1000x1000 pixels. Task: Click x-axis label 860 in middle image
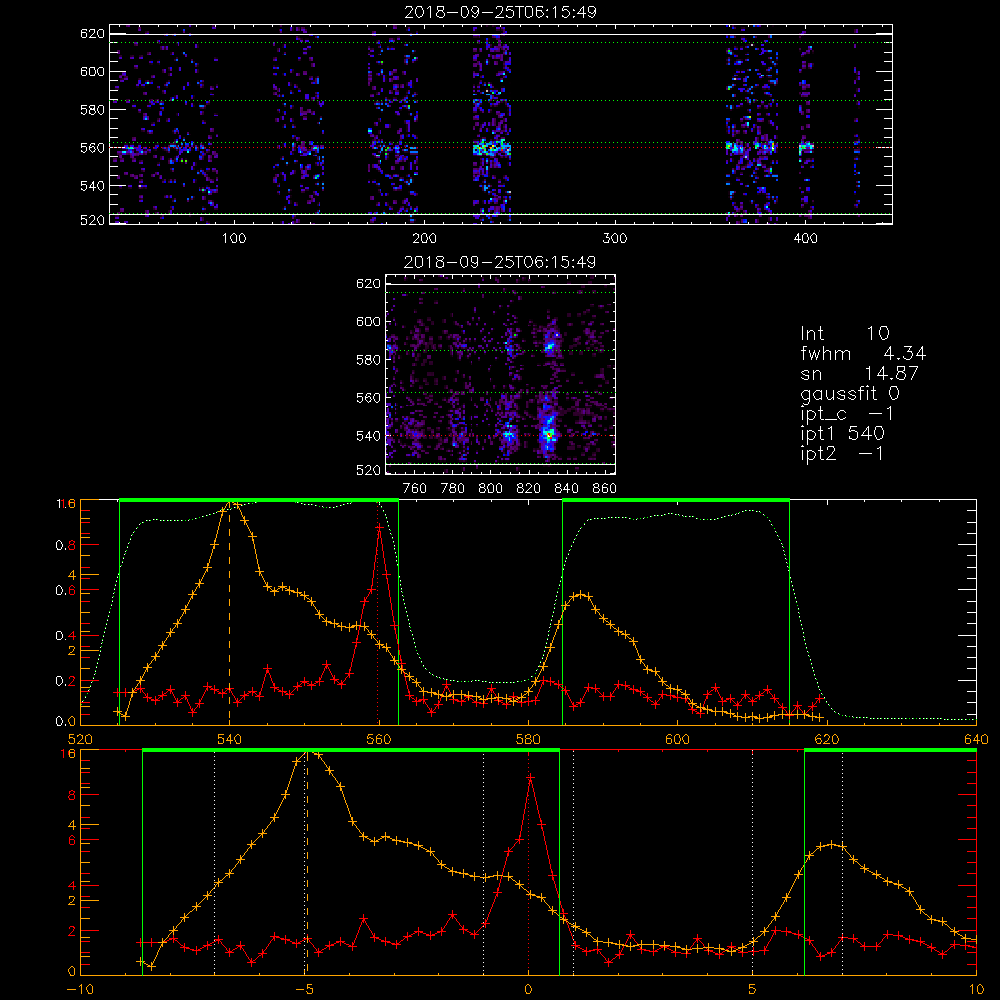coord(605,489)
